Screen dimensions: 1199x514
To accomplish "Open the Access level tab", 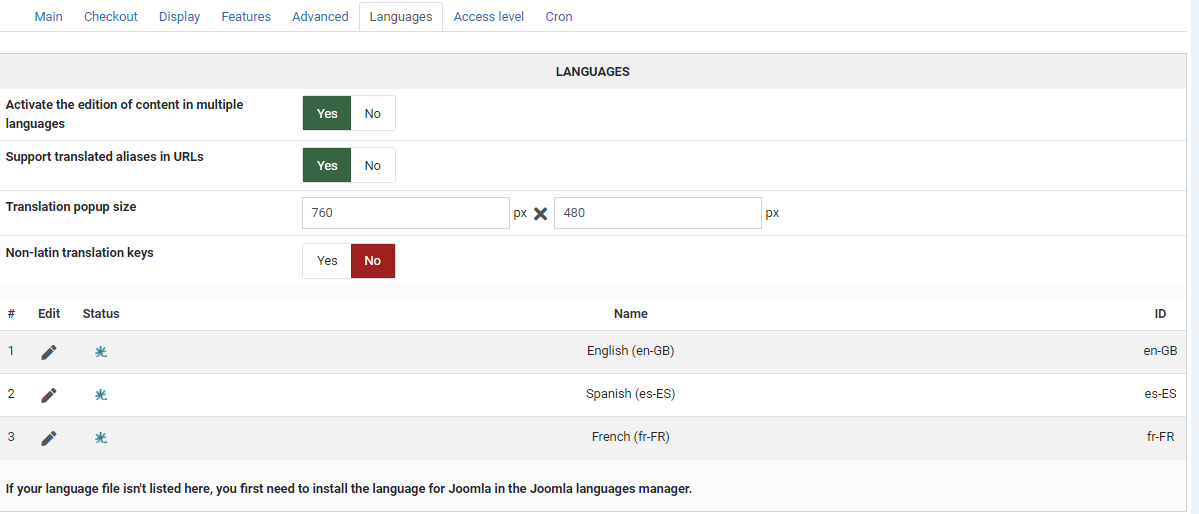I will pos(488,17).
